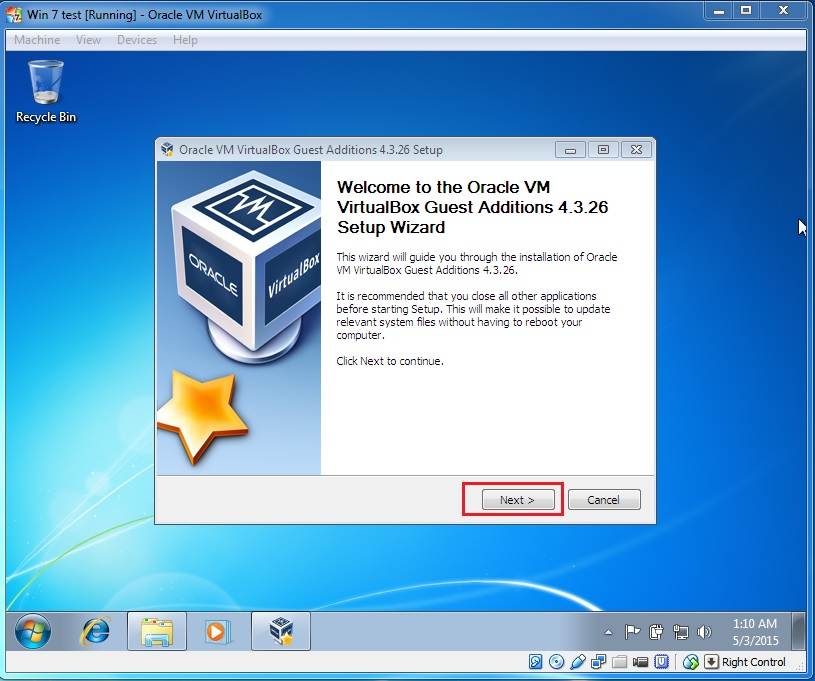Viewport: 815px width, 681px height.
Task: Click the Guest Additions setup icon on the taskbar
Action: pyautogui.click(x=280, y=631)
